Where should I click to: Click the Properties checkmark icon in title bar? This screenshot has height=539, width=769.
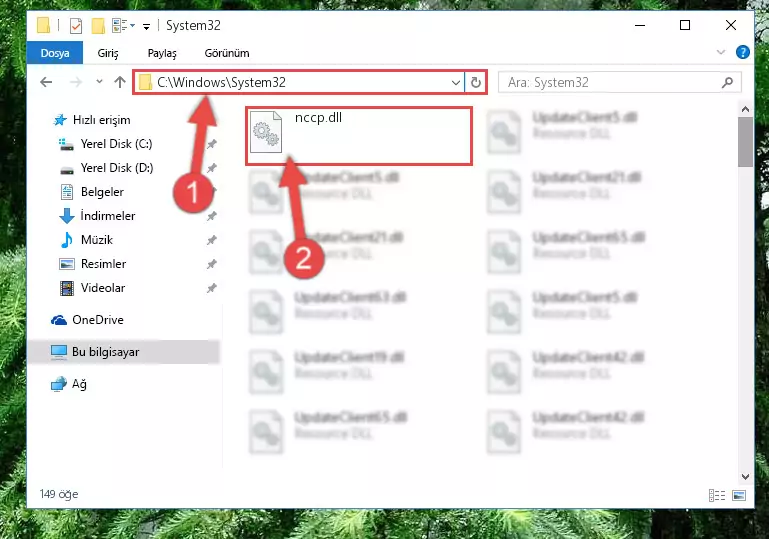tap(76, 26)
